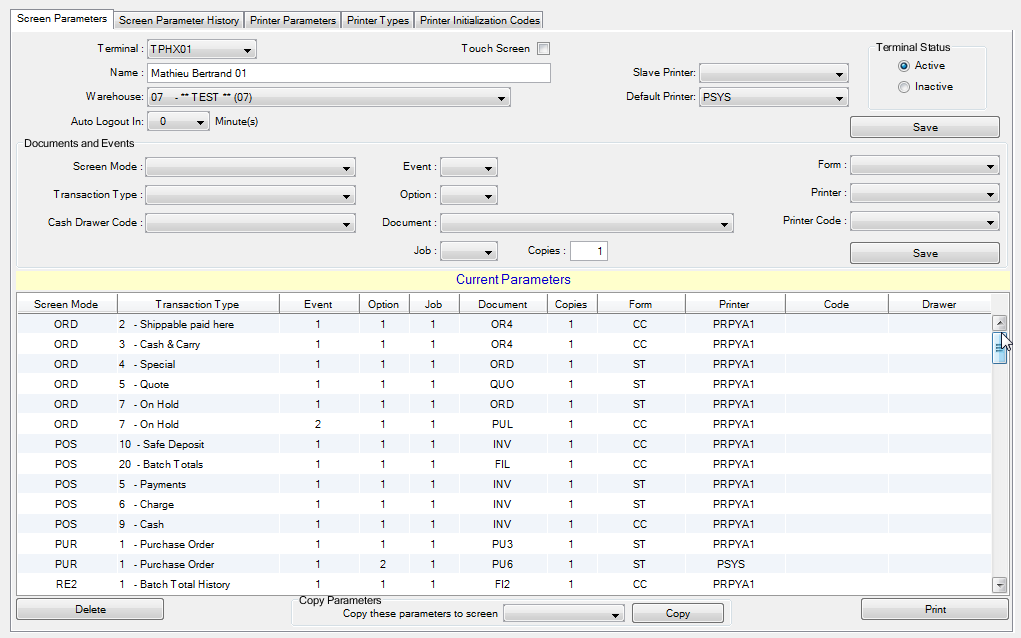
Task: Switch to Screen Parameter History tab
Action: click(x=179, y=20)
